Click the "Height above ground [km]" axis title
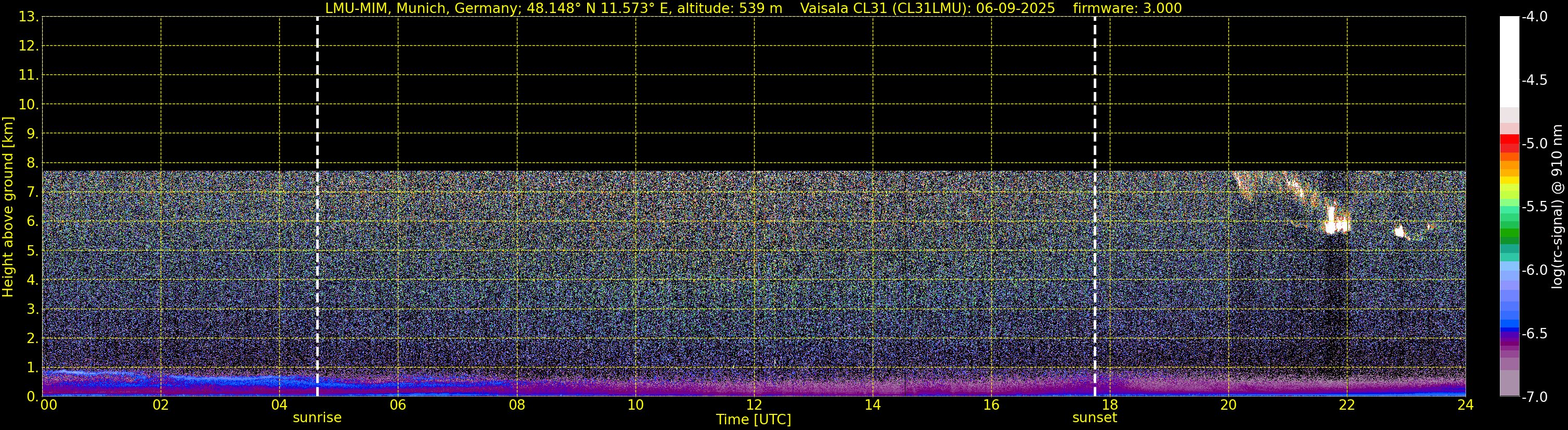Screen dimensions: 1568x430 [8, 207]
